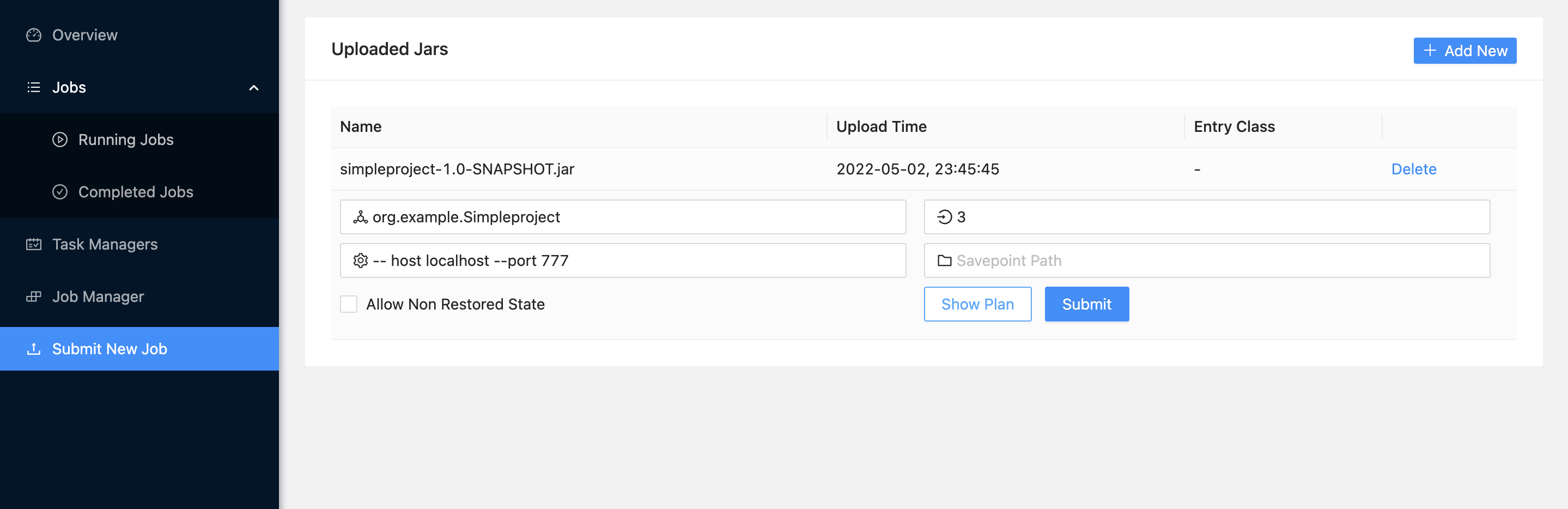Click the Running Jobs play-circle icon

pos(59,140)
